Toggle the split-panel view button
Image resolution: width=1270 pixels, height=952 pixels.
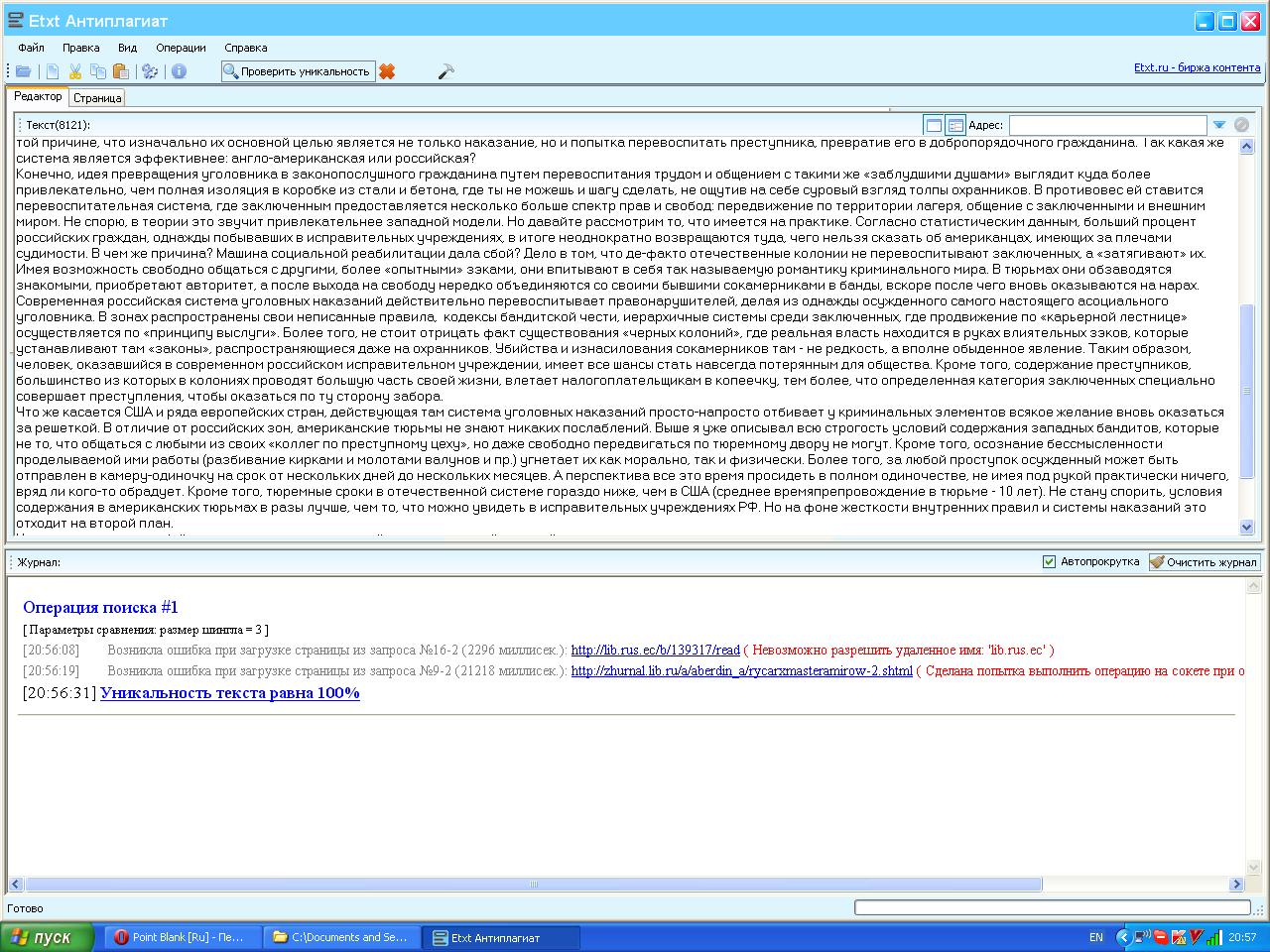[955, 125]
